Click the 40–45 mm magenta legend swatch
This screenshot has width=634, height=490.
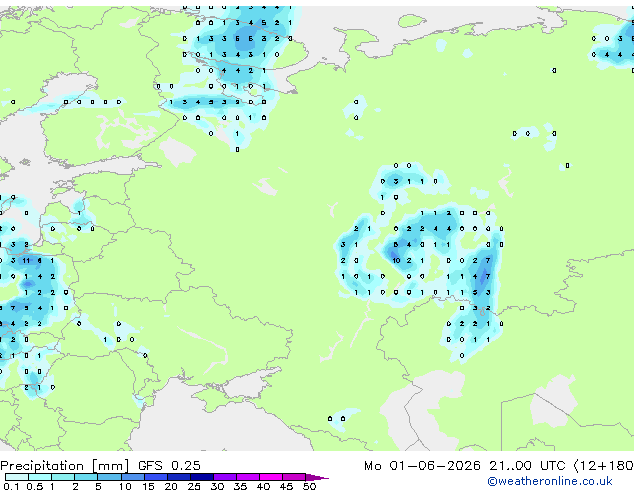271,477
